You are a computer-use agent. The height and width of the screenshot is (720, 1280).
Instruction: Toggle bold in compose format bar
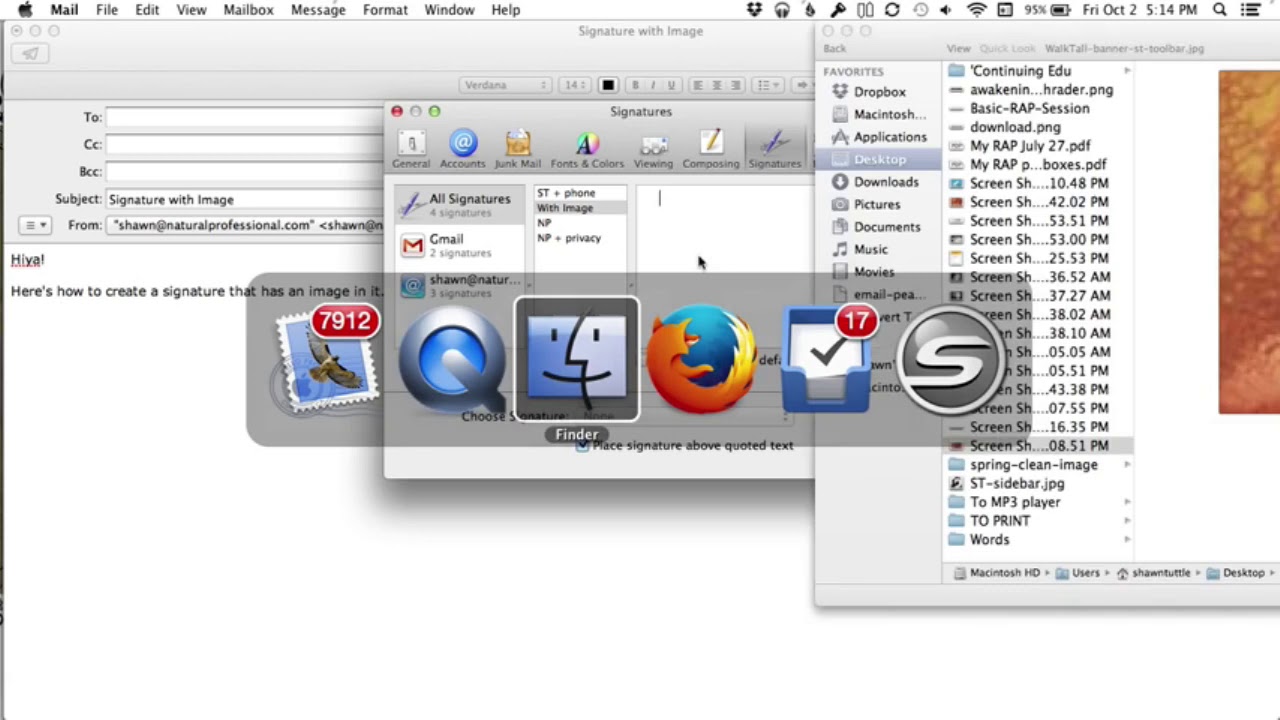635,85
